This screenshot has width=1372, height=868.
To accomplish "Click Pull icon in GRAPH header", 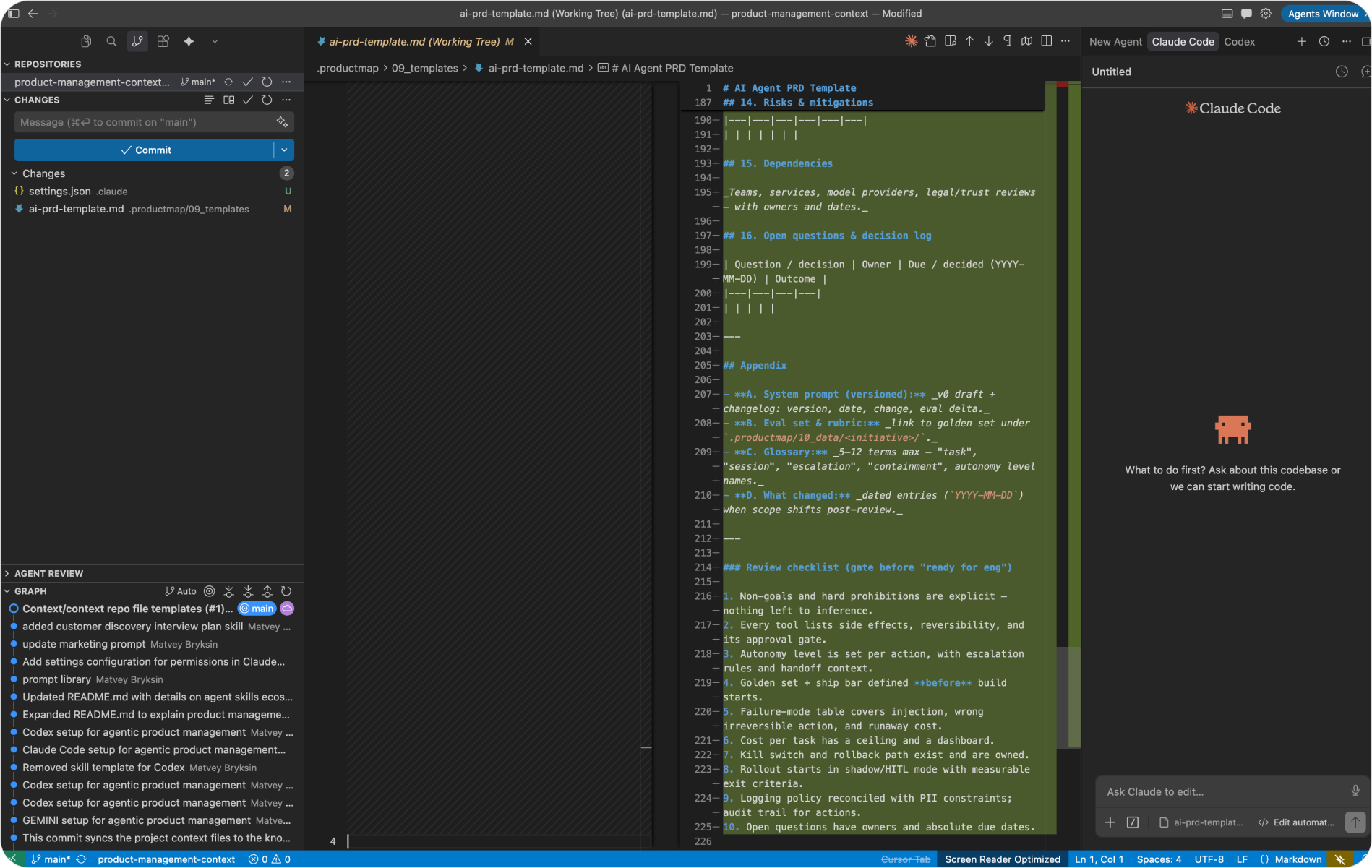I will click(248, 591).
